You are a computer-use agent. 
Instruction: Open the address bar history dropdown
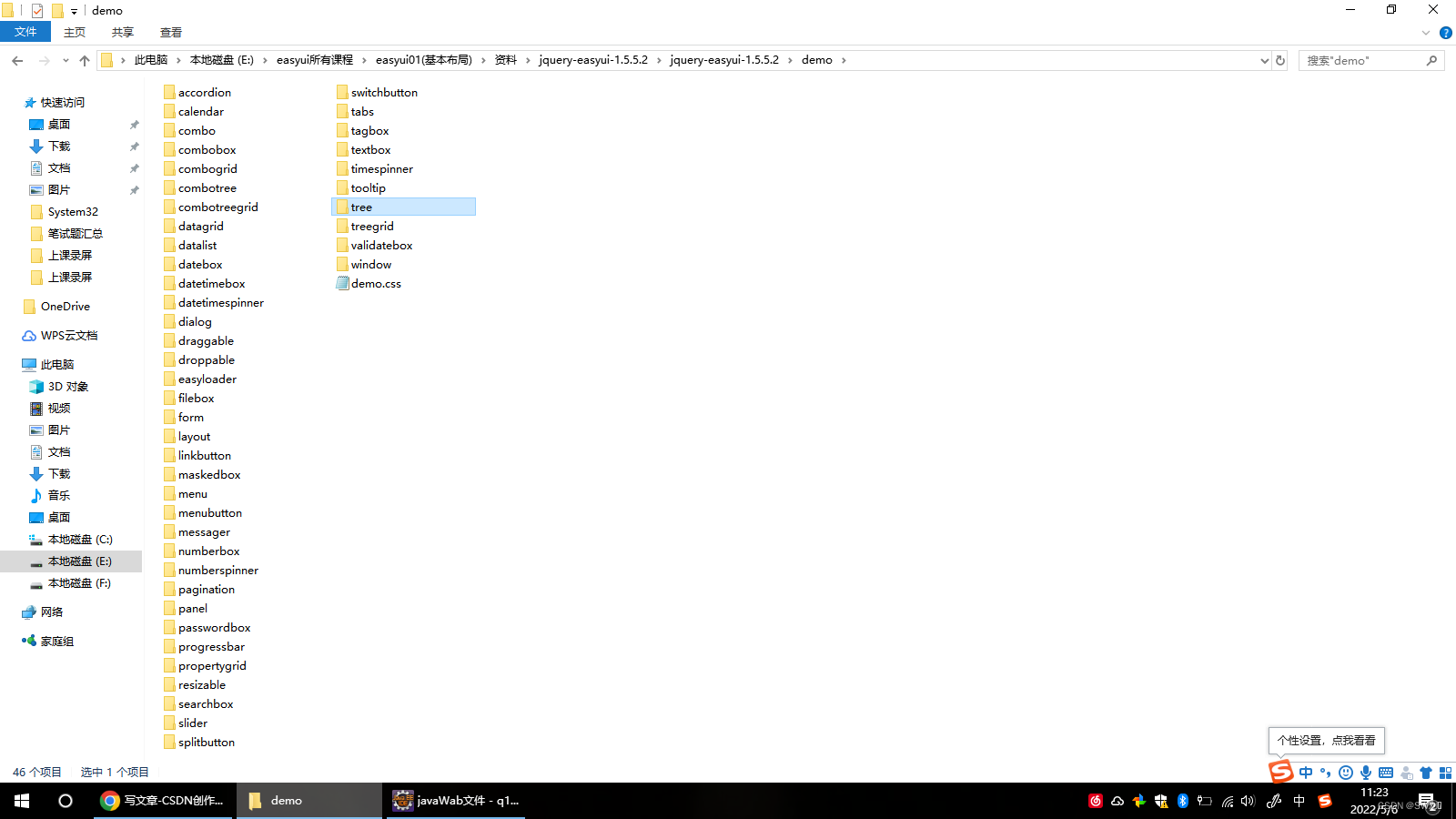(x=1265, y=60)
